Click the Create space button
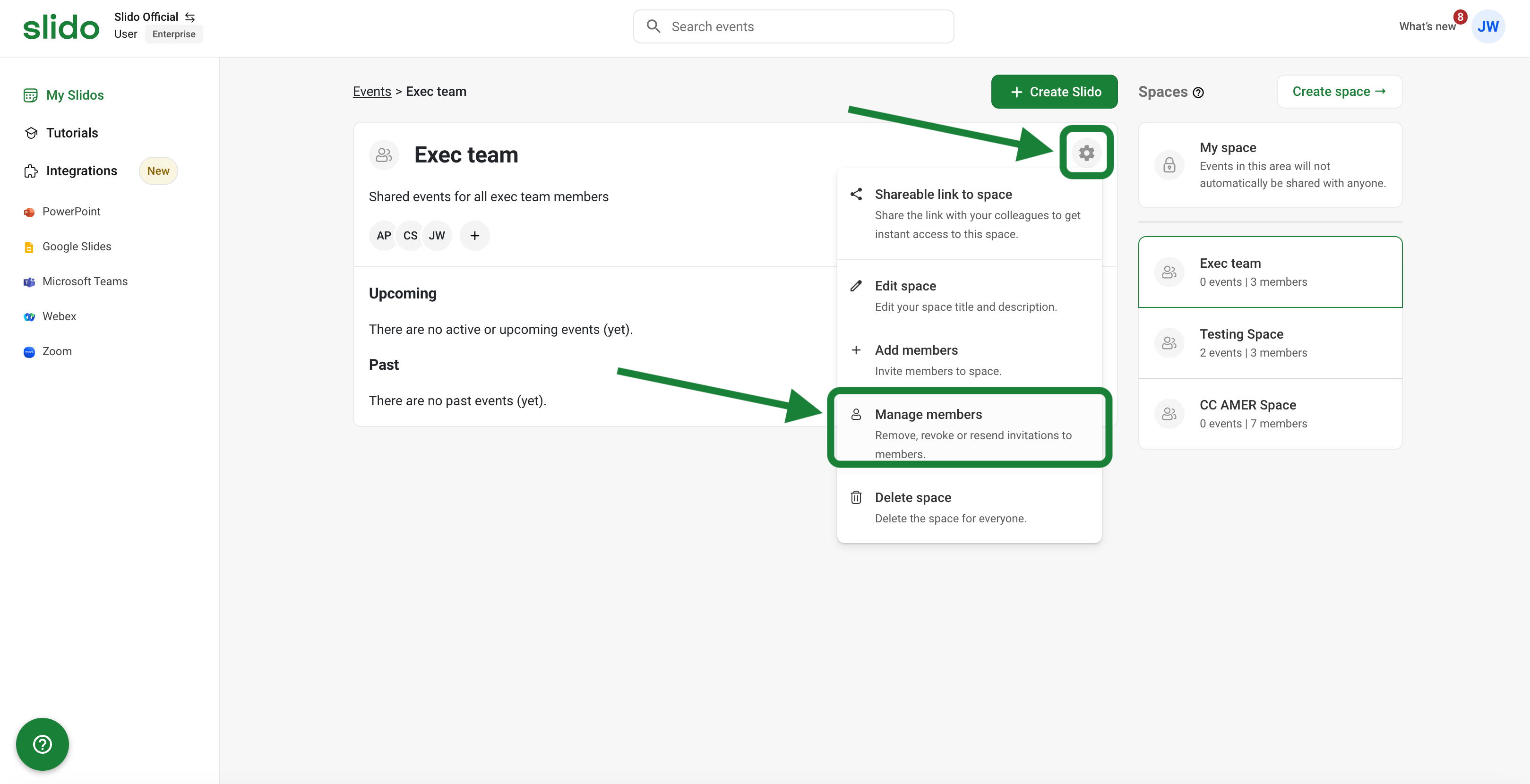The image size is (1530, 784). tap(1339, 92)
